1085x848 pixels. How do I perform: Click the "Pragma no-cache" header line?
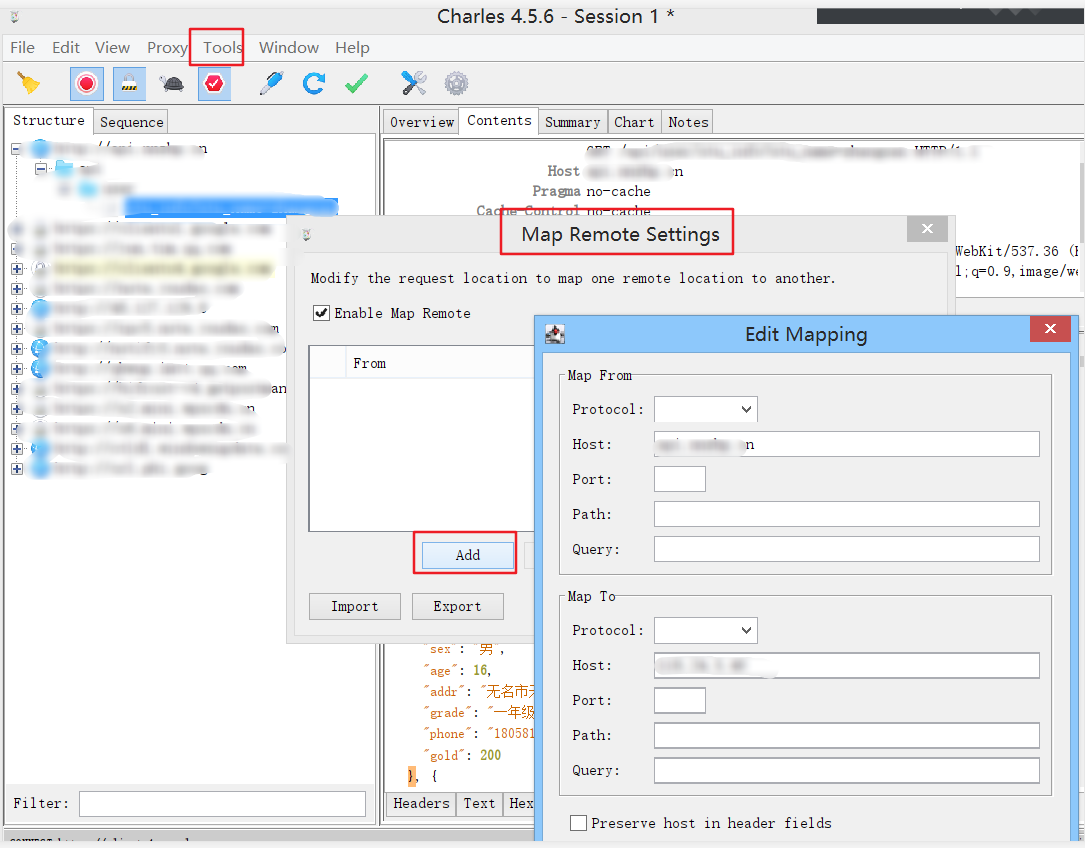click(x=591, y=191)
